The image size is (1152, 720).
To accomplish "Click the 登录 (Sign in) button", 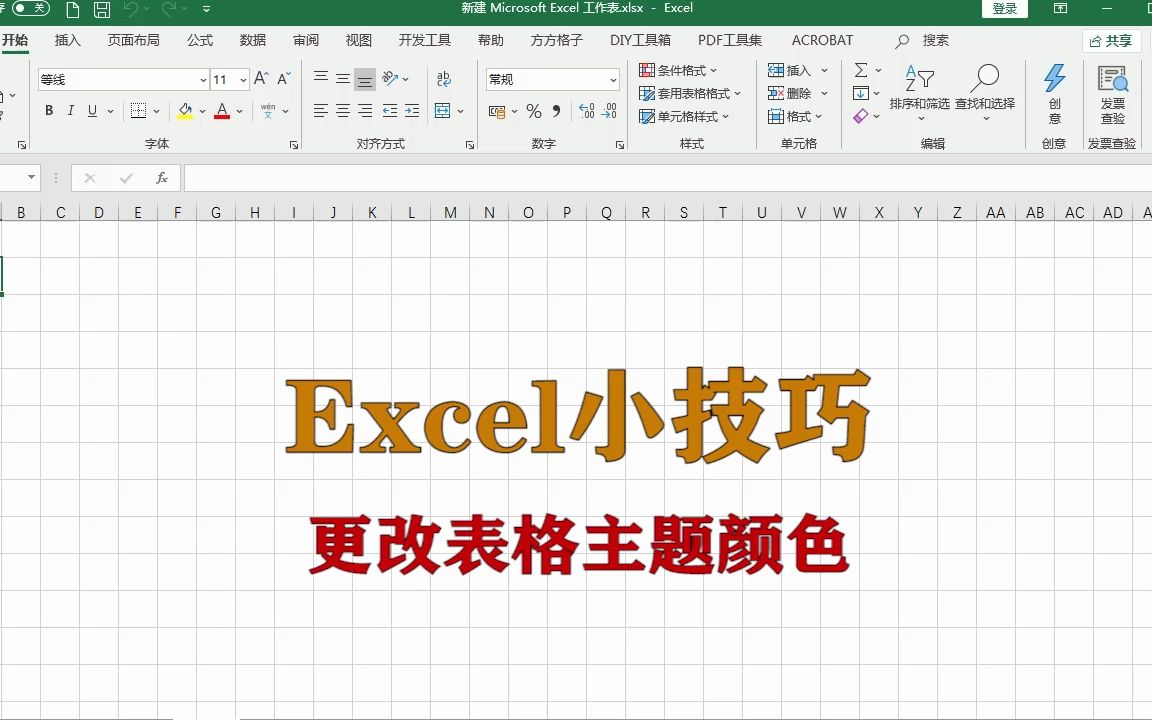I will tap(1005, 8).
